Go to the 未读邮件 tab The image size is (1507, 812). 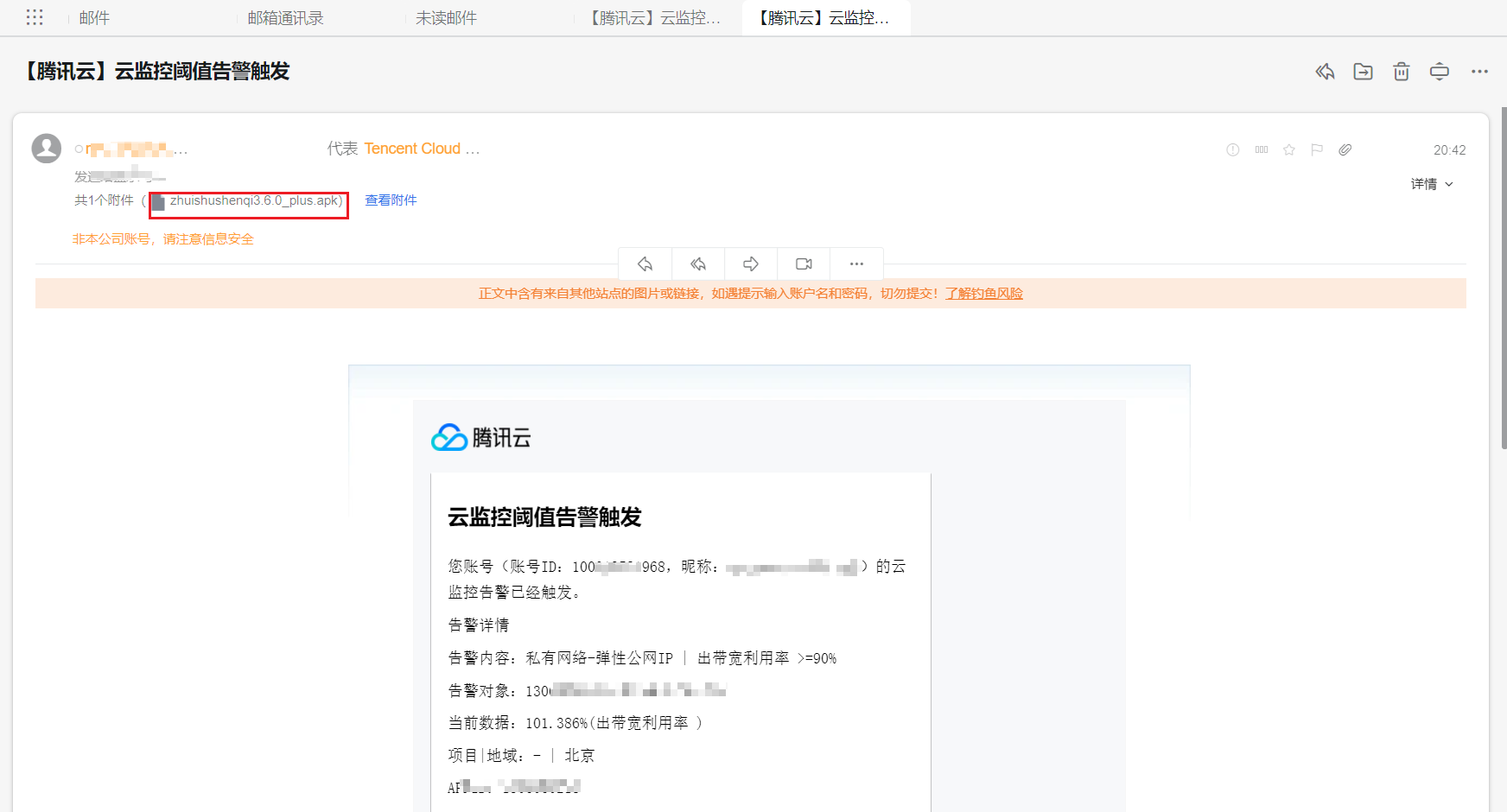click(446, 18)
